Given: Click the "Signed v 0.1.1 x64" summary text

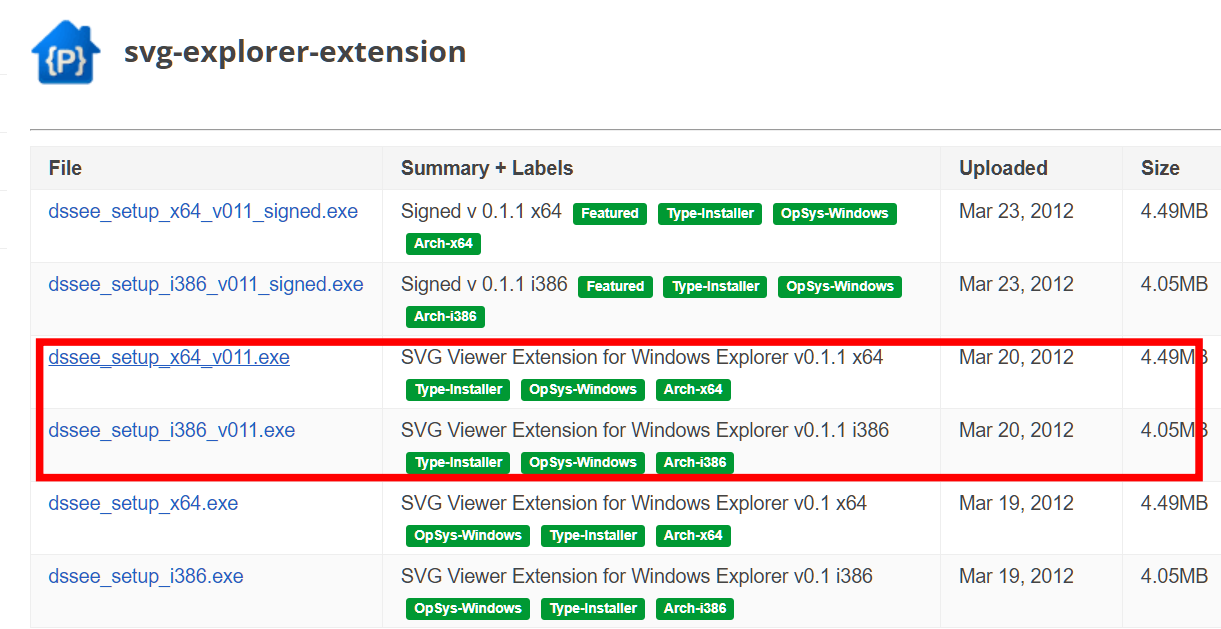Looking at the screenshot, I should coord(481,212).
